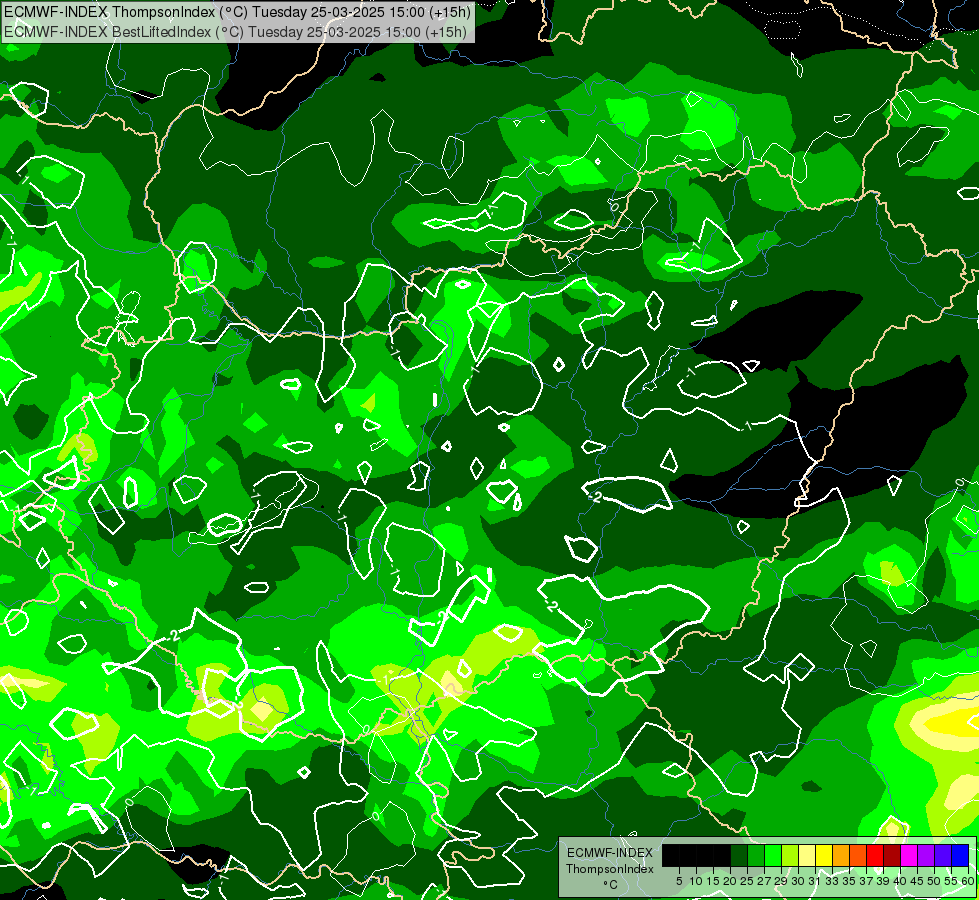The width and height of the screenshot is (979, 900).
Task: Select the dark red 39–40 legend swatch
Action: pyautogui.click(x=892, y=855)
